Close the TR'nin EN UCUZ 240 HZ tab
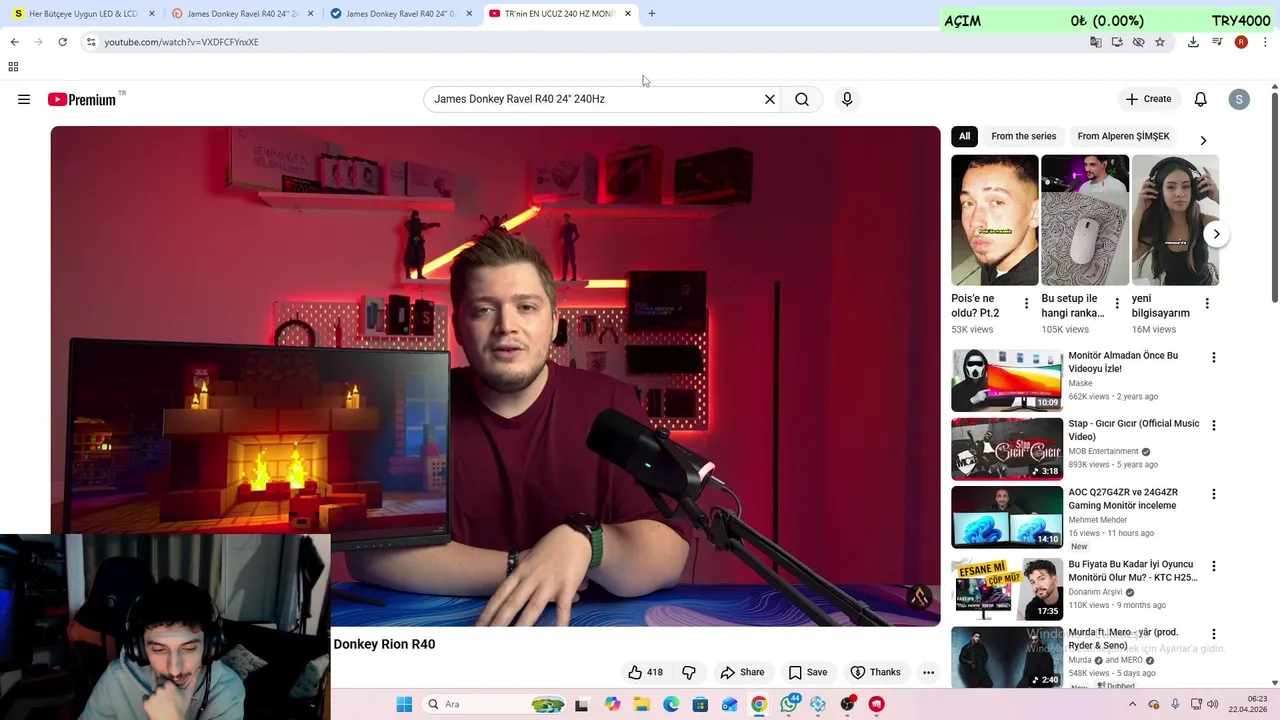 point(628,14)
